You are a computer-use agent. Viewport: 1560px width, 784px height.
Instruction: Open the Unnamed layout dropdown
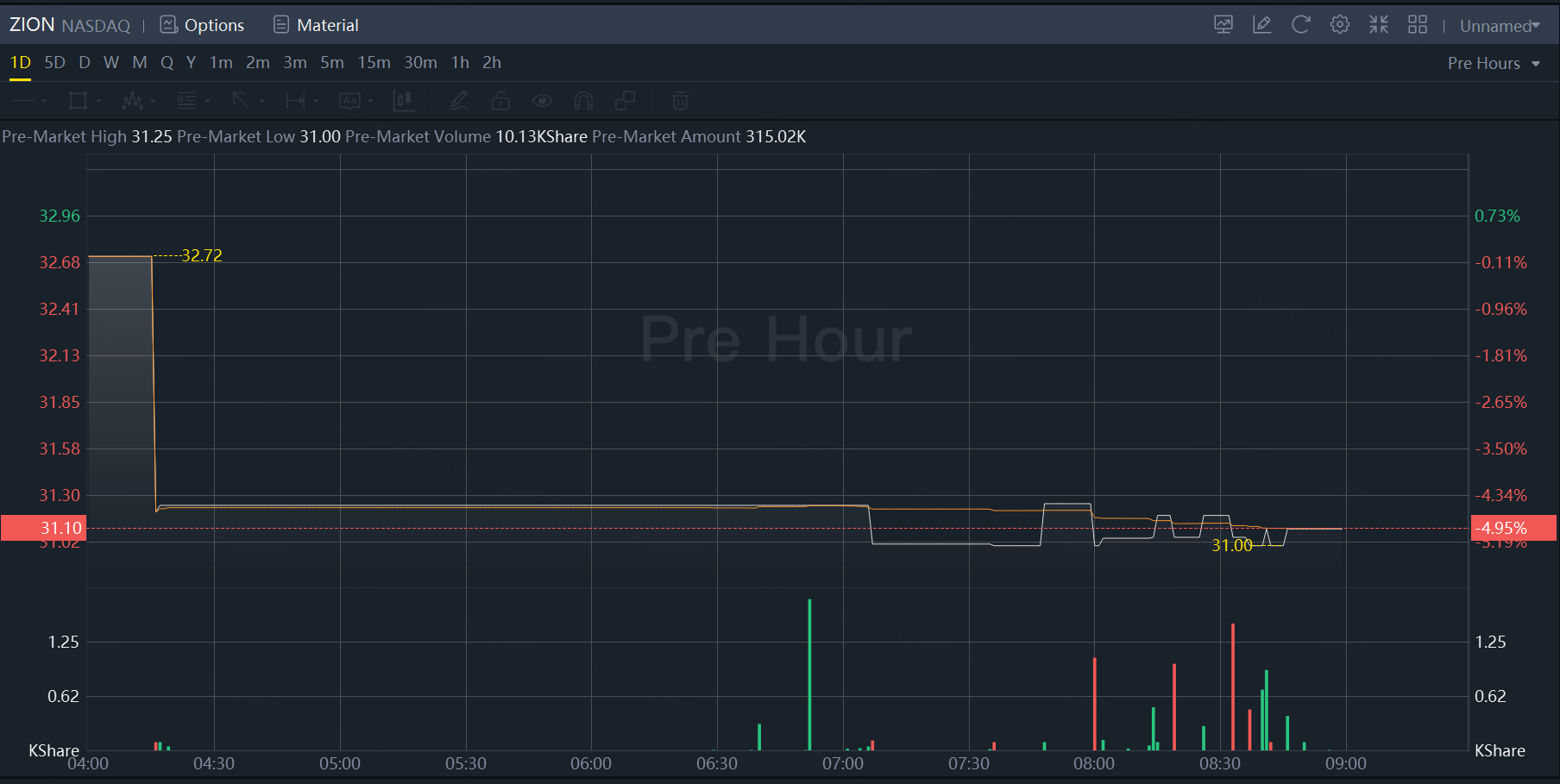(1499, 26)
